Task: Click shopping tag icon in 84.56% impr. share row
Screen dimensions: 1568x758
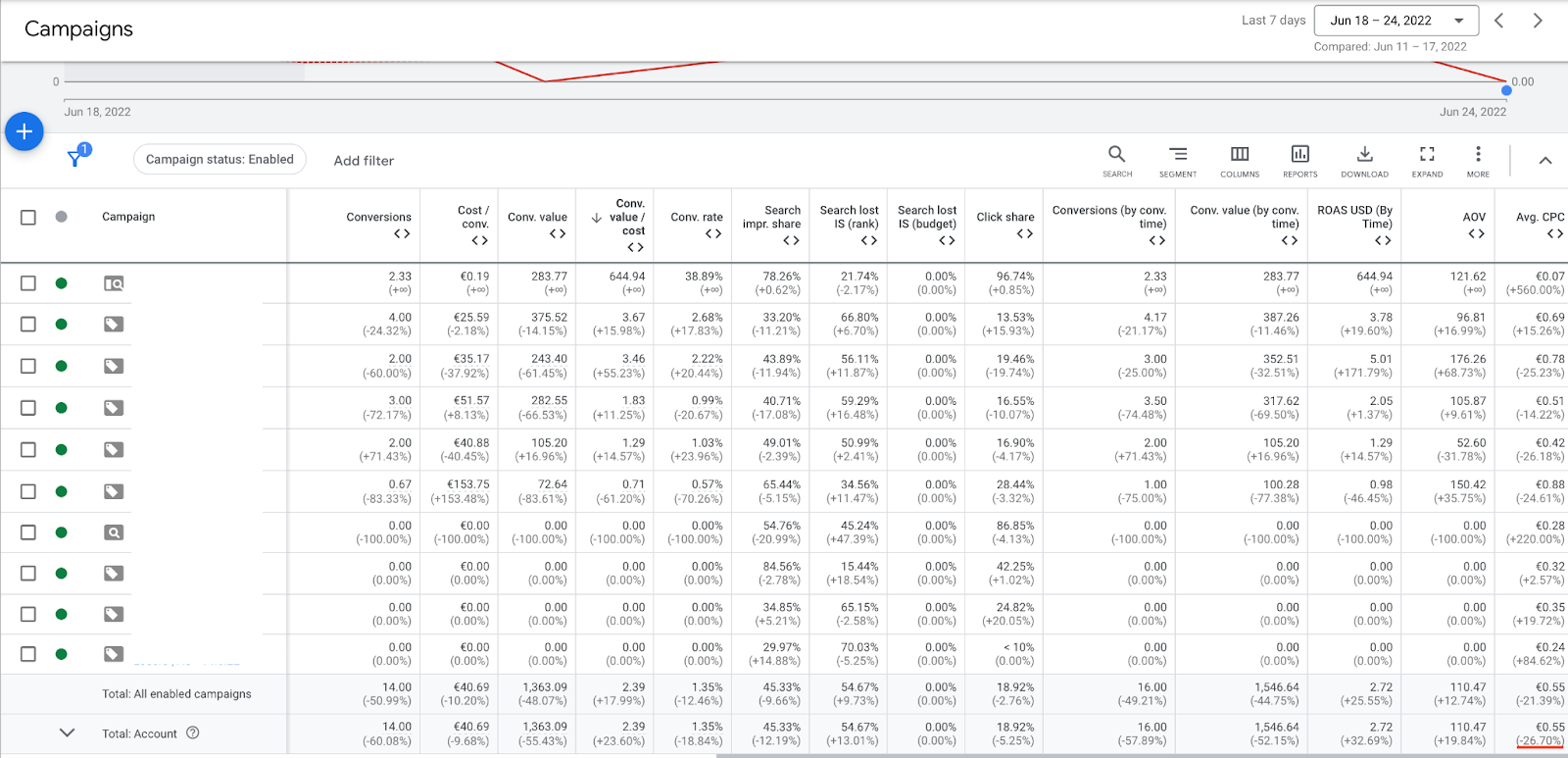Action: point(114,574)
